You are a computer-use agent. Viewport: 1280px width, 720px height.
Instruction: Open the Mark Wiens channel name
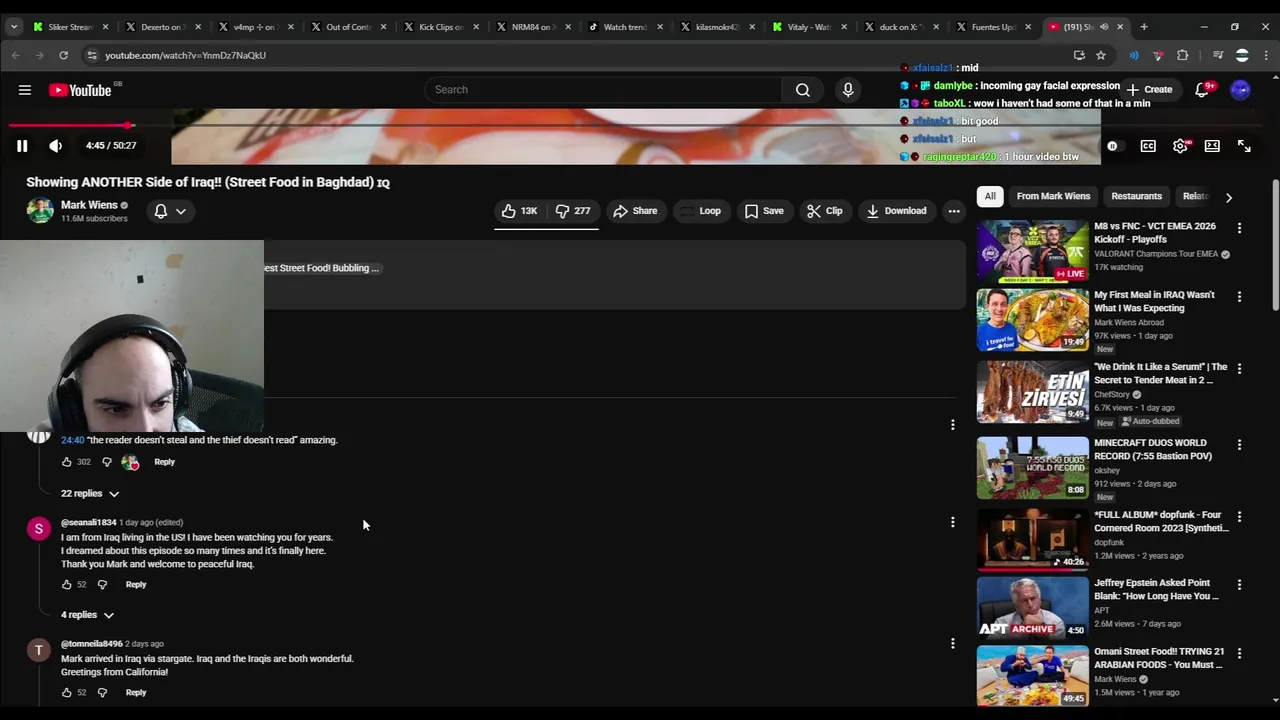click(x=89, y=205)
